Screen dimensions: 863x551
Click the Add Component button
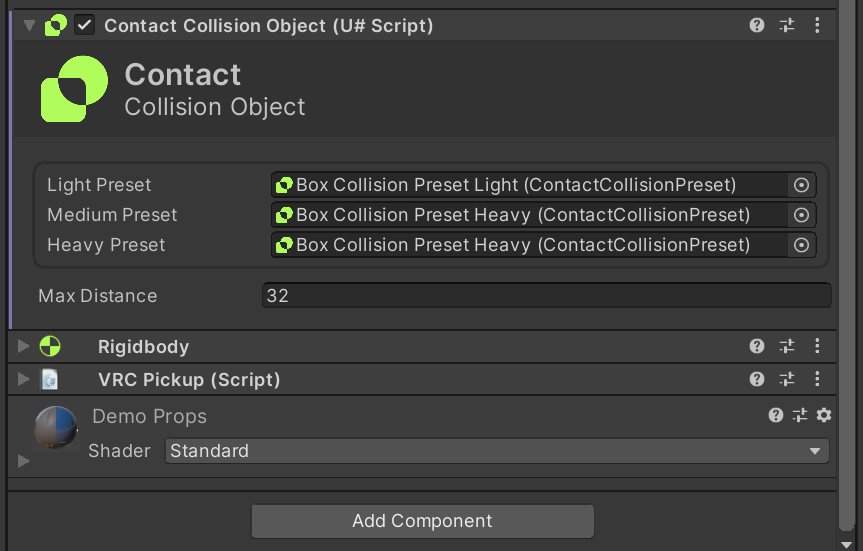(x=422, y=521)
